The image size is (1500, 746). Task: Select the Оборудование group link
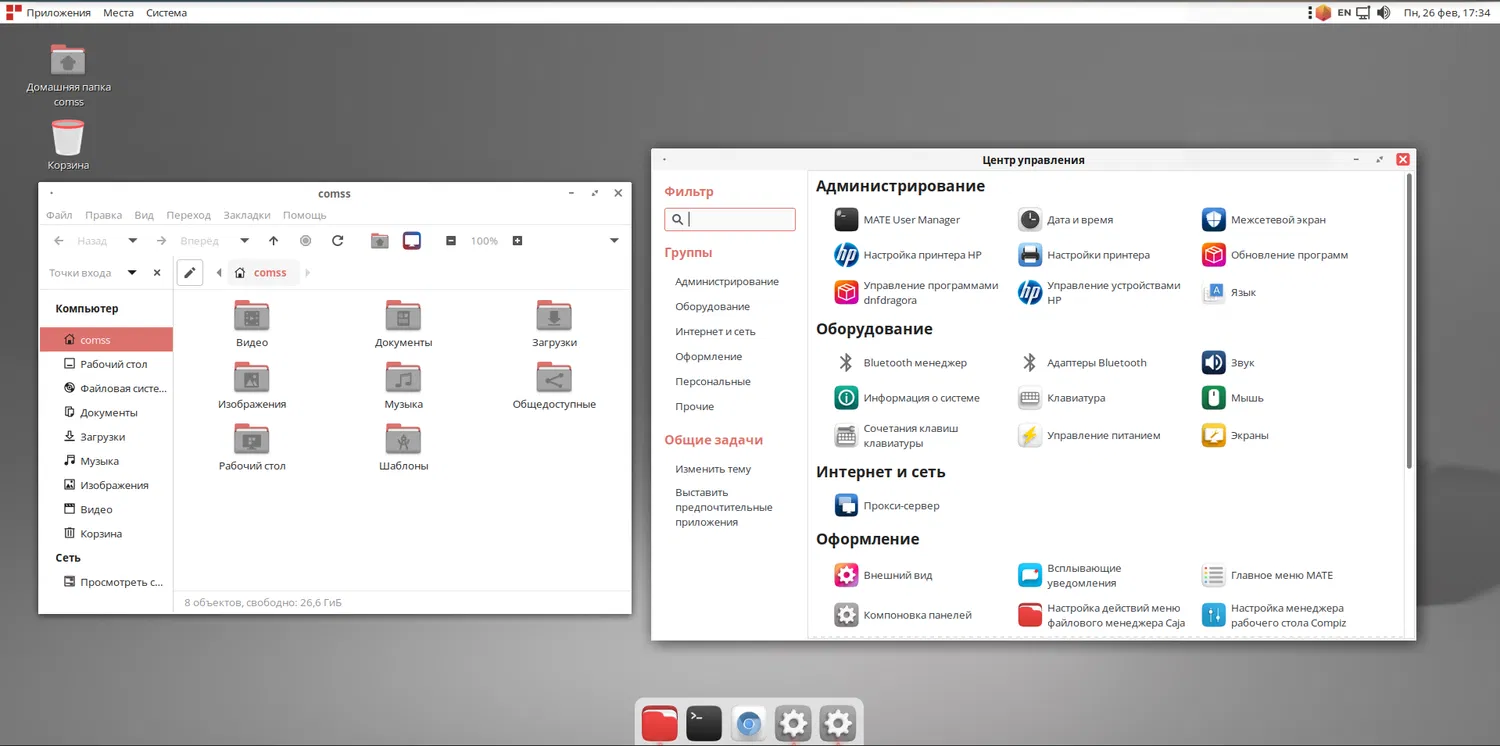click(x=712, y=307)
